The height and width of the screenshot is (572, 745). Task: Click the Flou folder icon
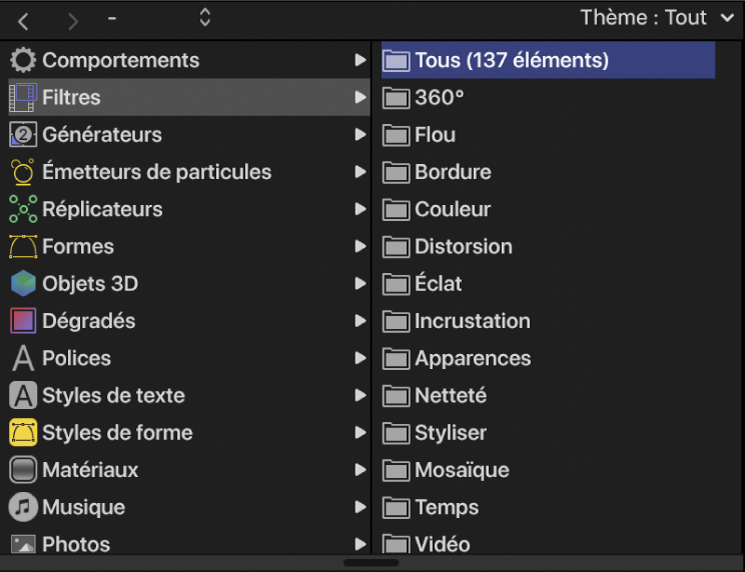point(396,135)
